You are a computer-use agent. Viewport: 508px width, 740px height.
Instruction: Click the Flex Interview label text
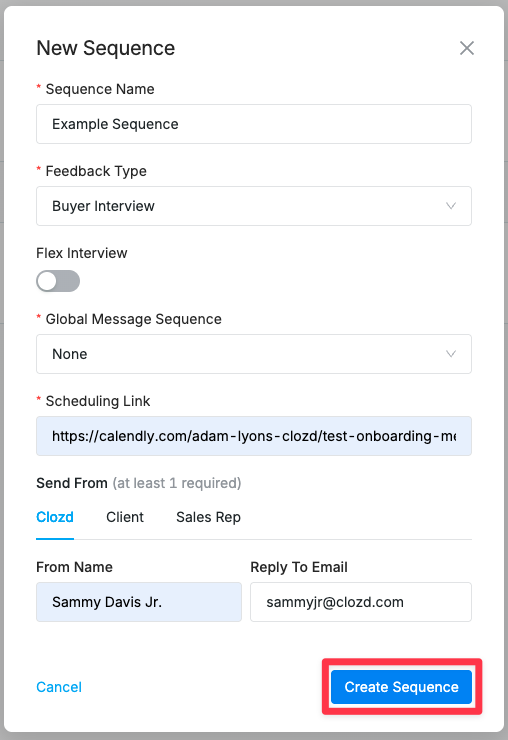(82, 253)
